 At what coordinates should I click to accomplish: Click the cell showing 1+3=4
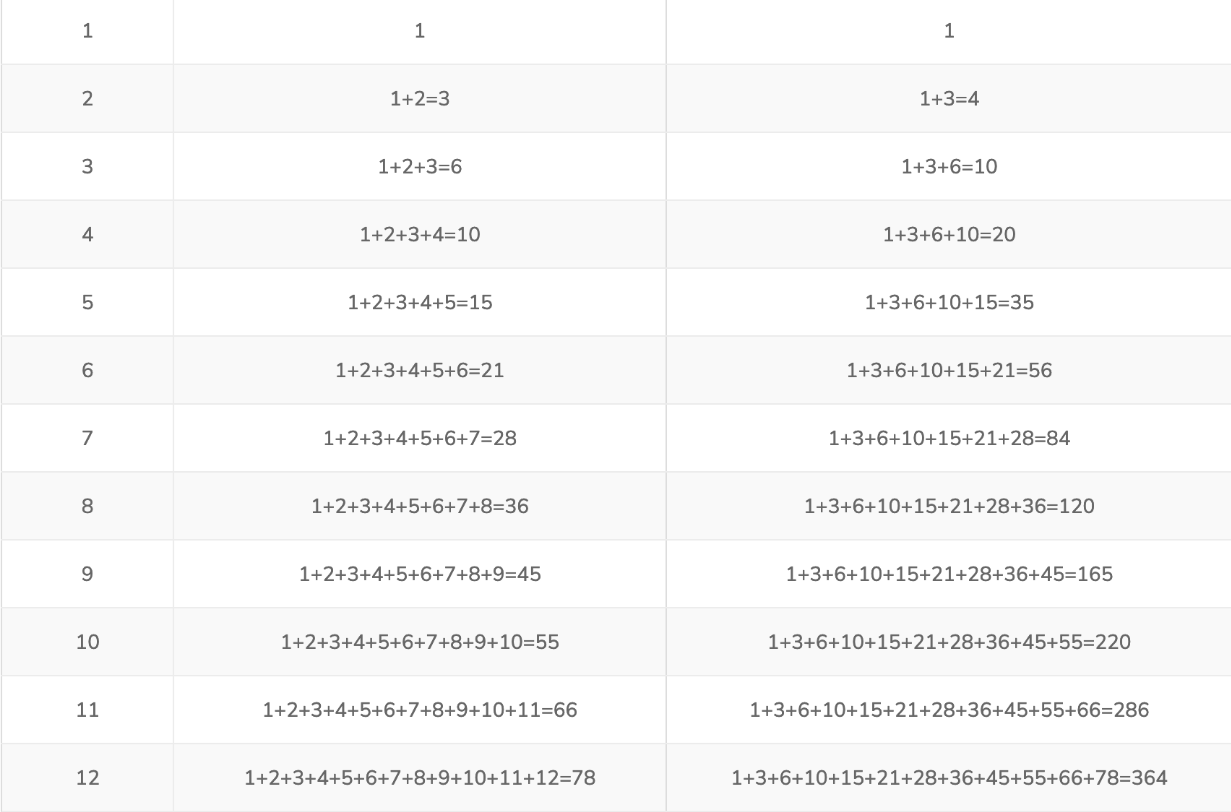pos(948,100)
